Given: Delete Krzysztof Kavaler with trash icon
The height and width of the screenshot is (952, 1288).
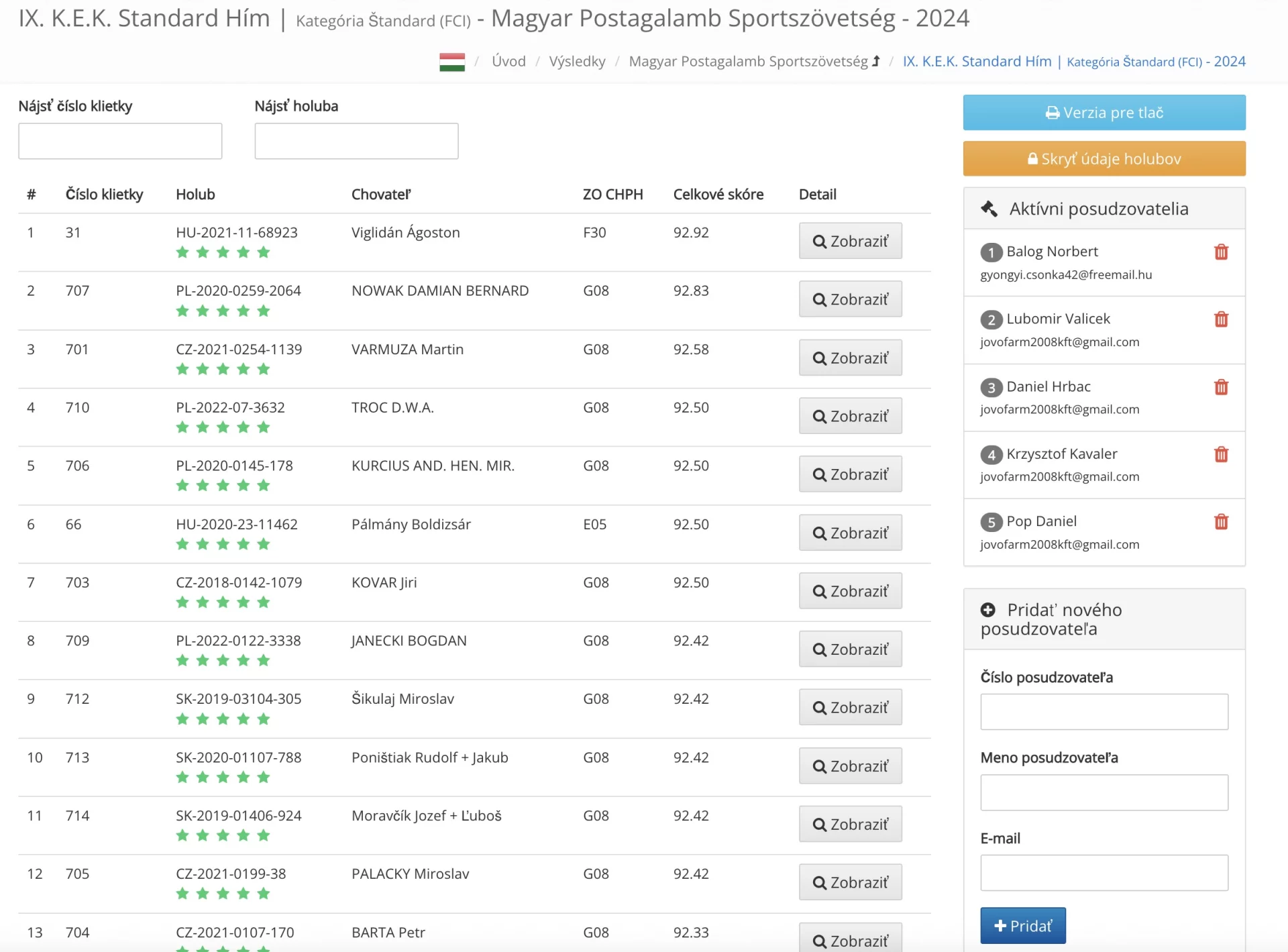Looking at the screenshot, I should pos(1221,455).
